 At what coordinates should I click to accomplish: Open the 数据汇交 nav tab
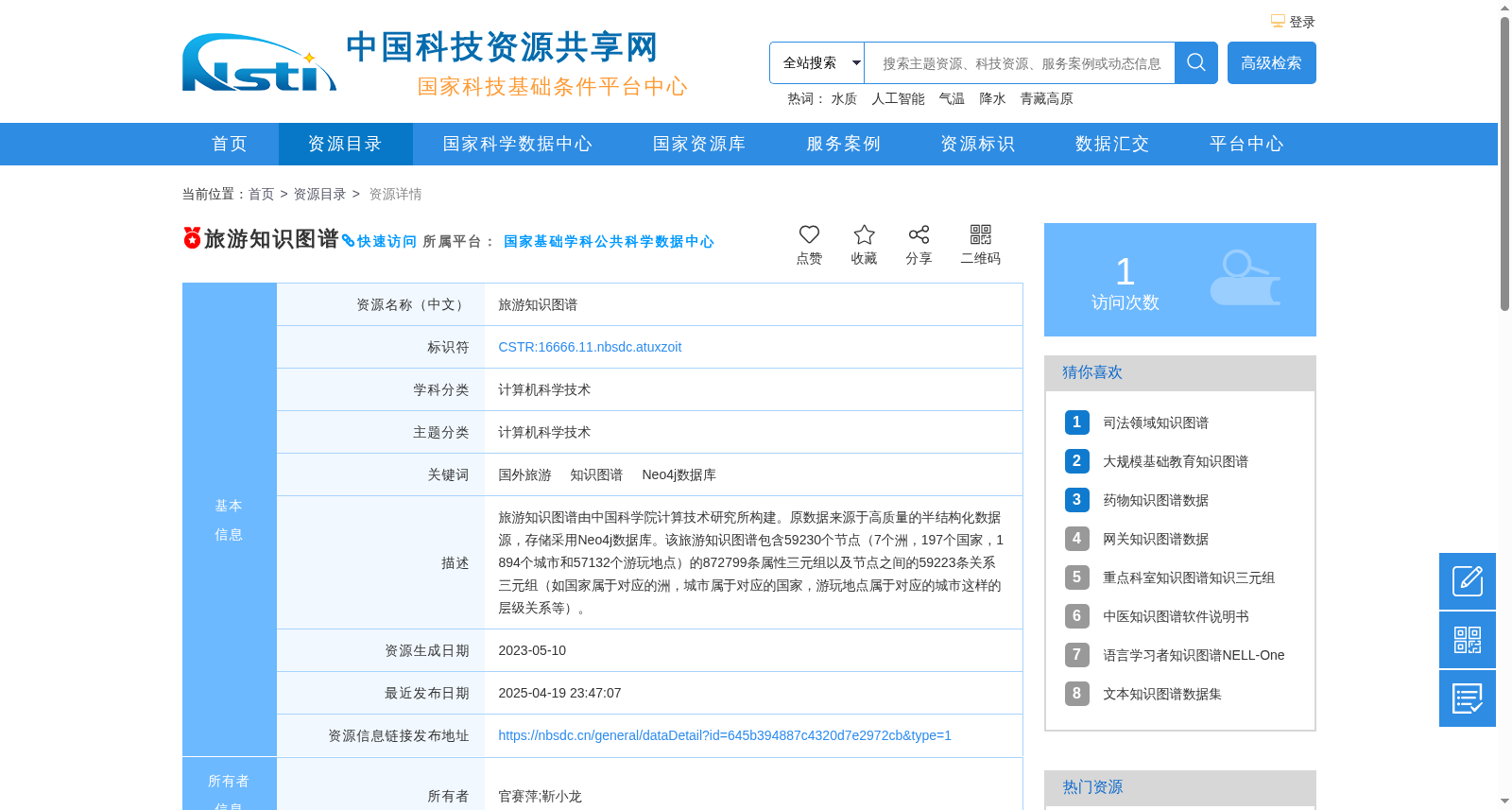pos(1111,144)
